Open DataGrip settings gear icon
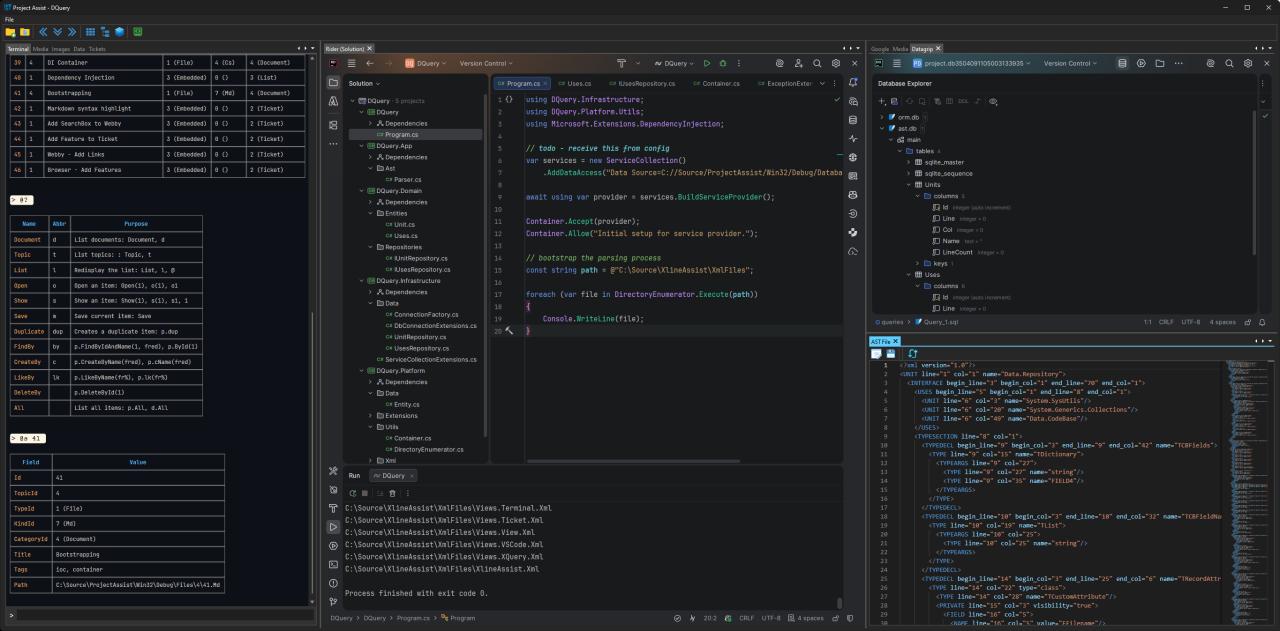 click(x=1248, y=63)
